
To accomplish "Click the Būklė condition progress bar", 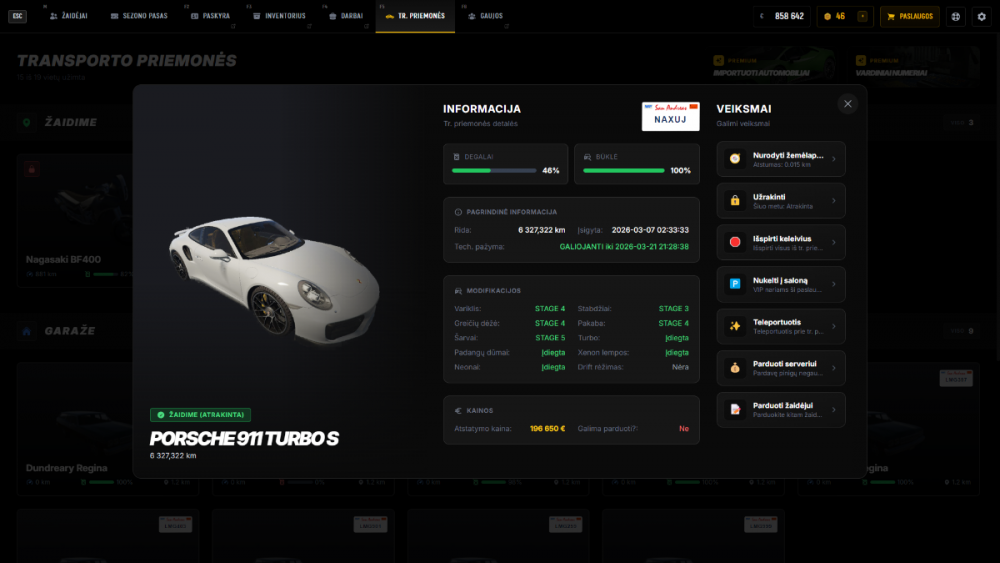I will click(x=624, y=171).
